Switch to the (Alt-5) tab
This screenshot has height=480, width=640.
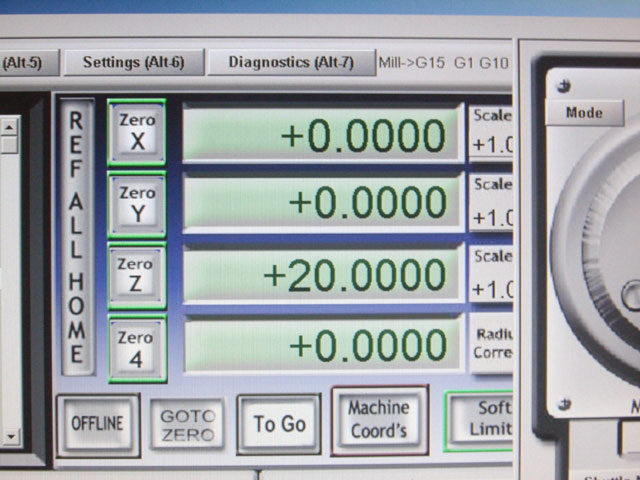click(29, 62)
